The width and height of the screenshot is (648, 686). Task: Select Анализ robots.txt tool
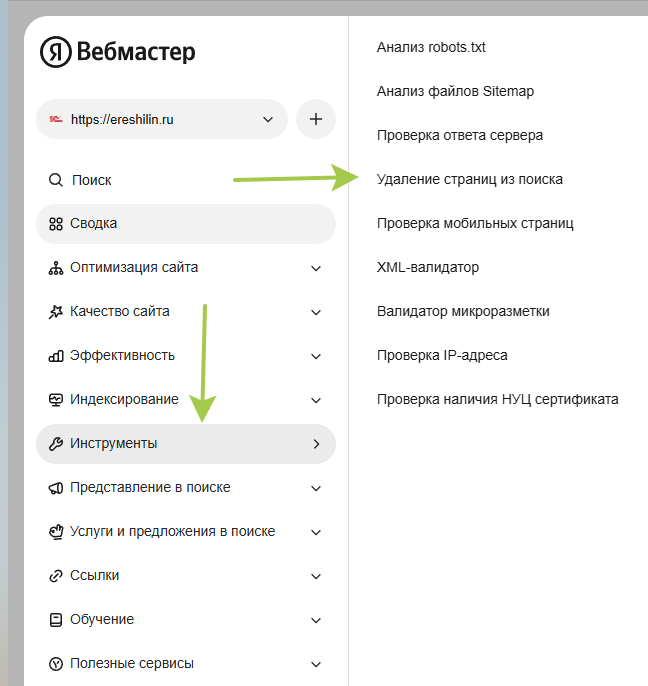pyautogui.click(x=431, y=47)
